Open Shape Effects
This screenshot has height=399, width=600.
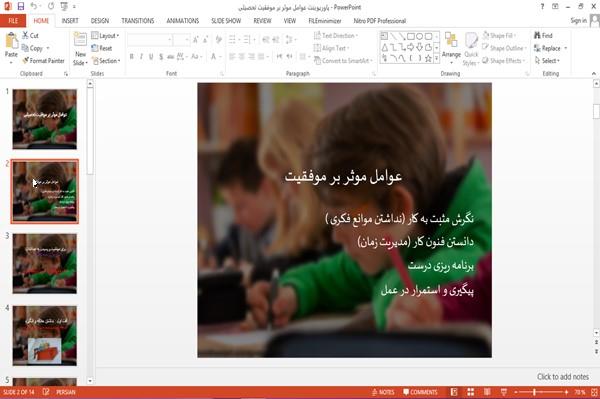pos(503,60)
